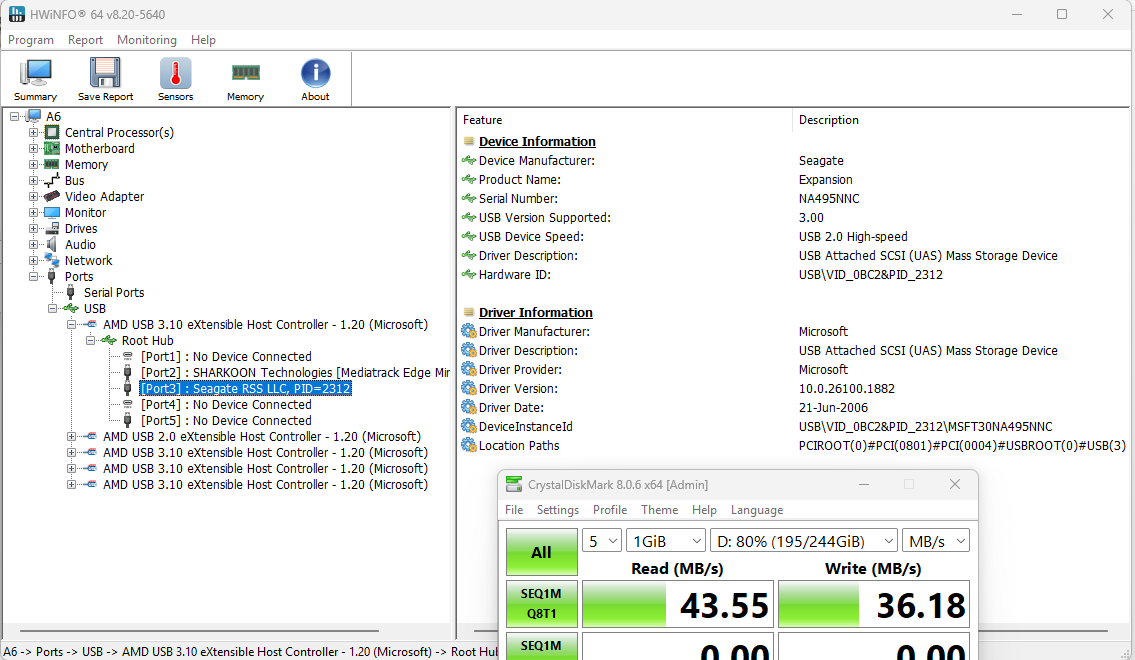The height and width of the screenshot is (660, 1135).
Task: Click the CrystalDiskMark title bar icon
Action: pyautogui.click(x=514, y=484)
